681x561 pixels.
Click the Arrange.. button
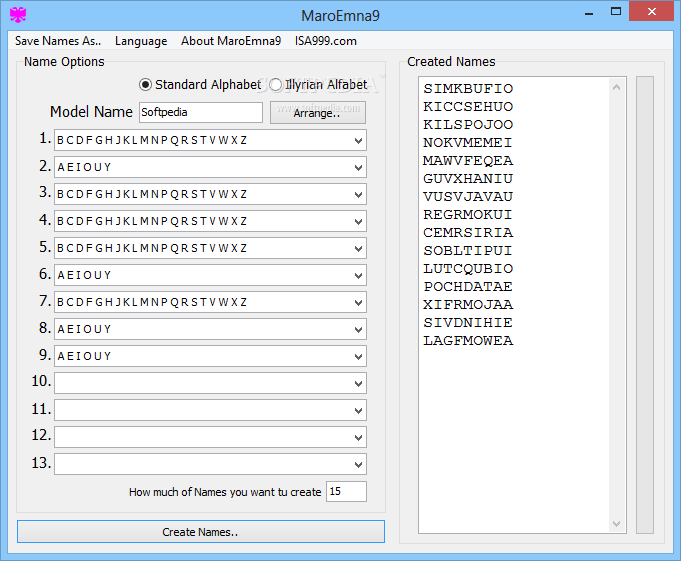coord(317,112)
